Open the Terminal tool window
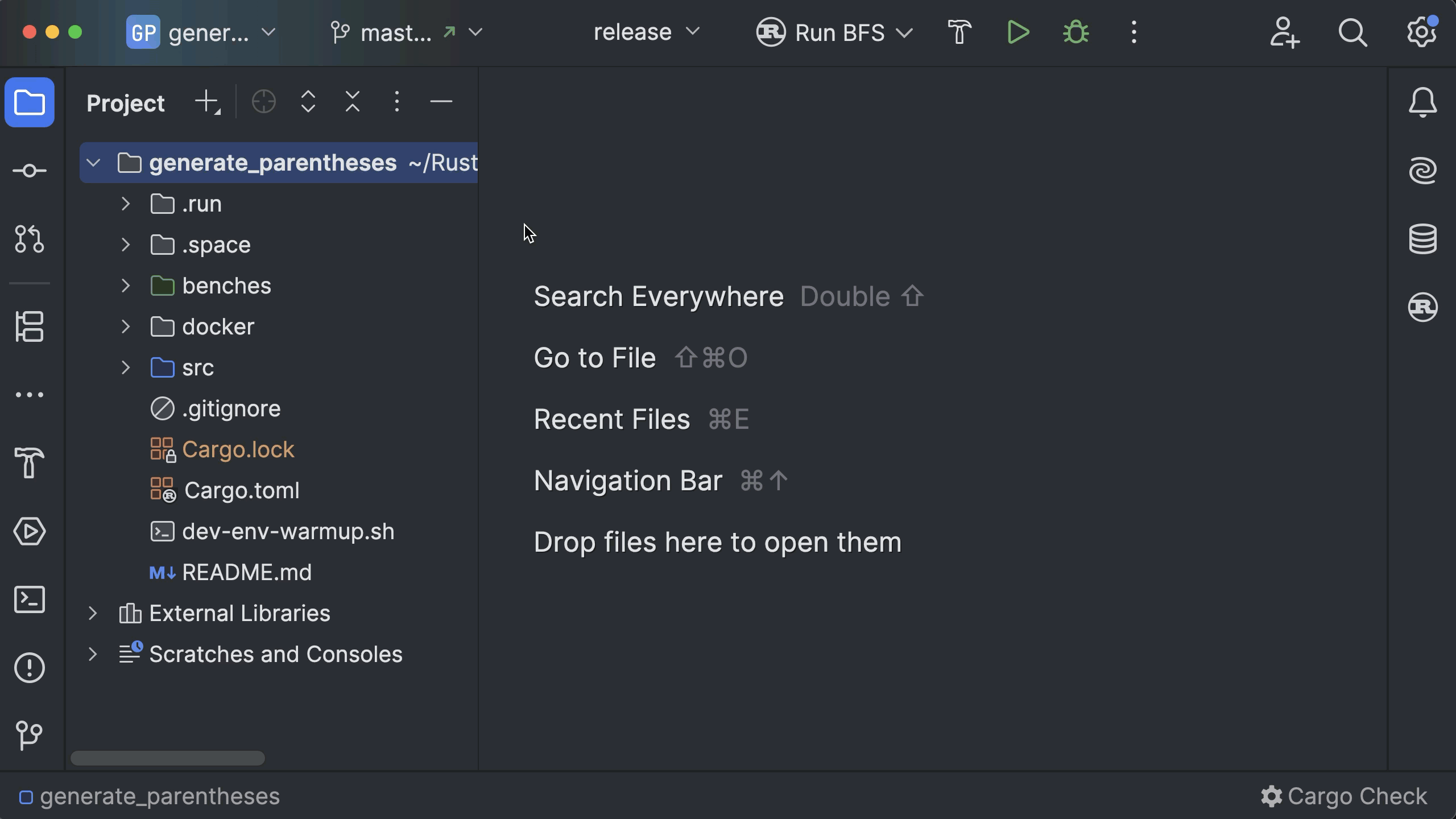Screen dimensions: 1456x819 click(x=30, y=599)
